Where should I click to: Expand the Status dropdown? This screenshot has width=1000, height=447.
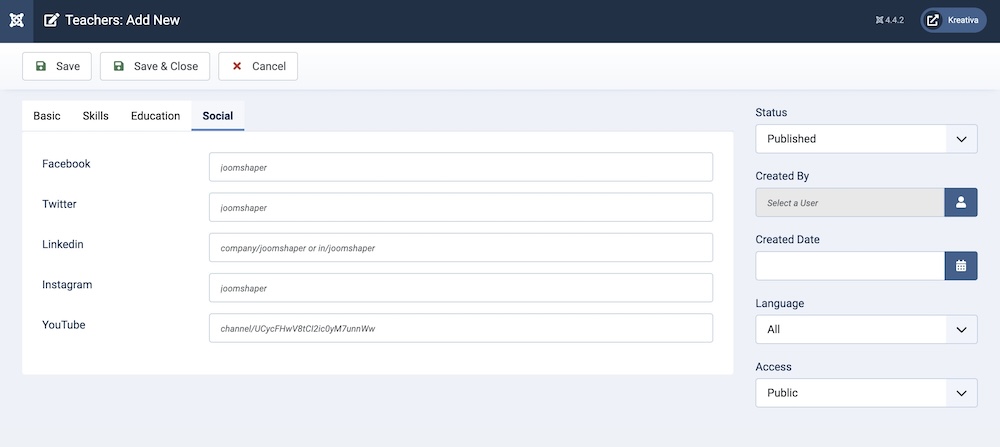pos(866,139)
